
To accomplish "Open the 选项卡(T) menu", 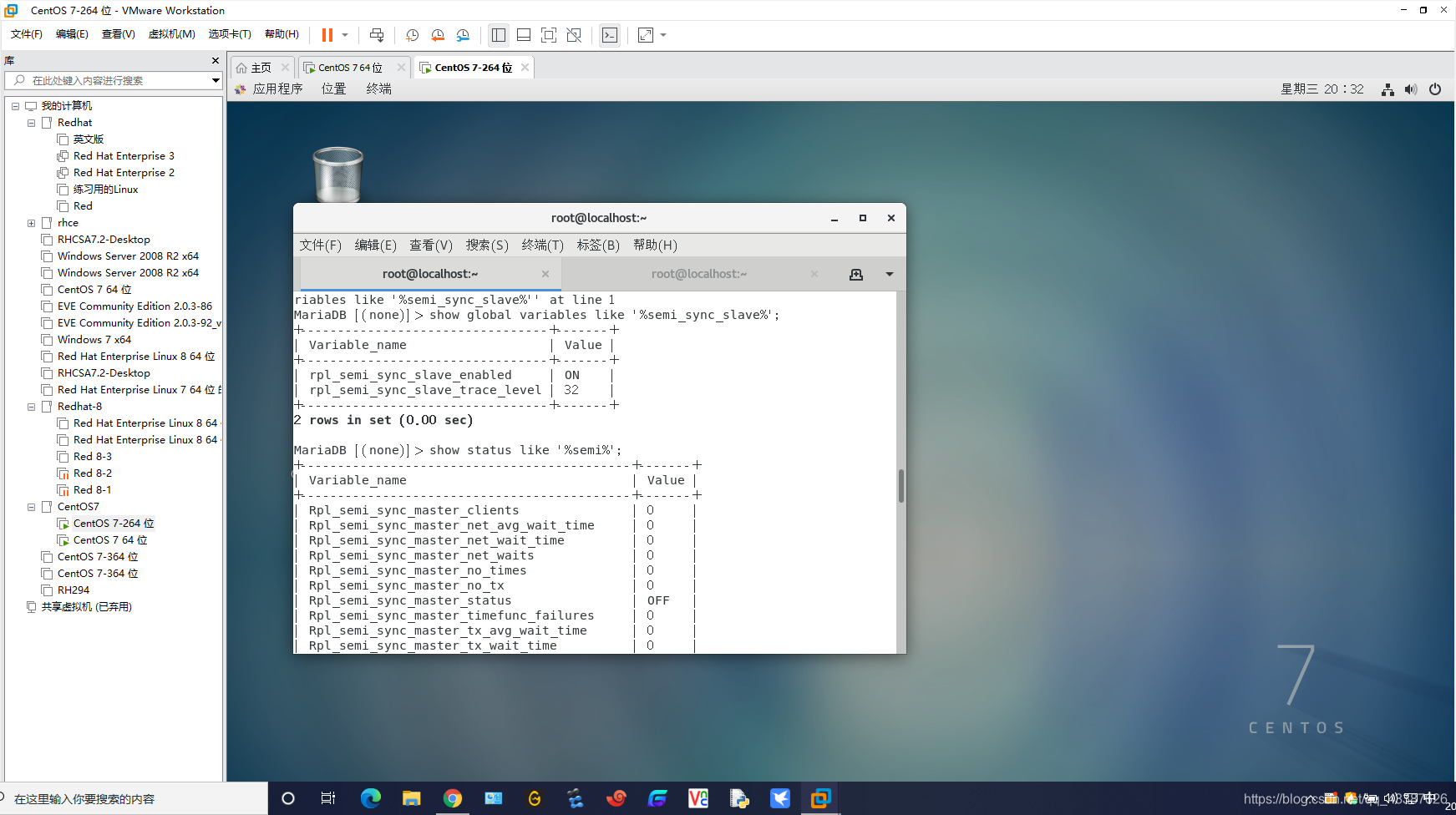I will [230, 34].
